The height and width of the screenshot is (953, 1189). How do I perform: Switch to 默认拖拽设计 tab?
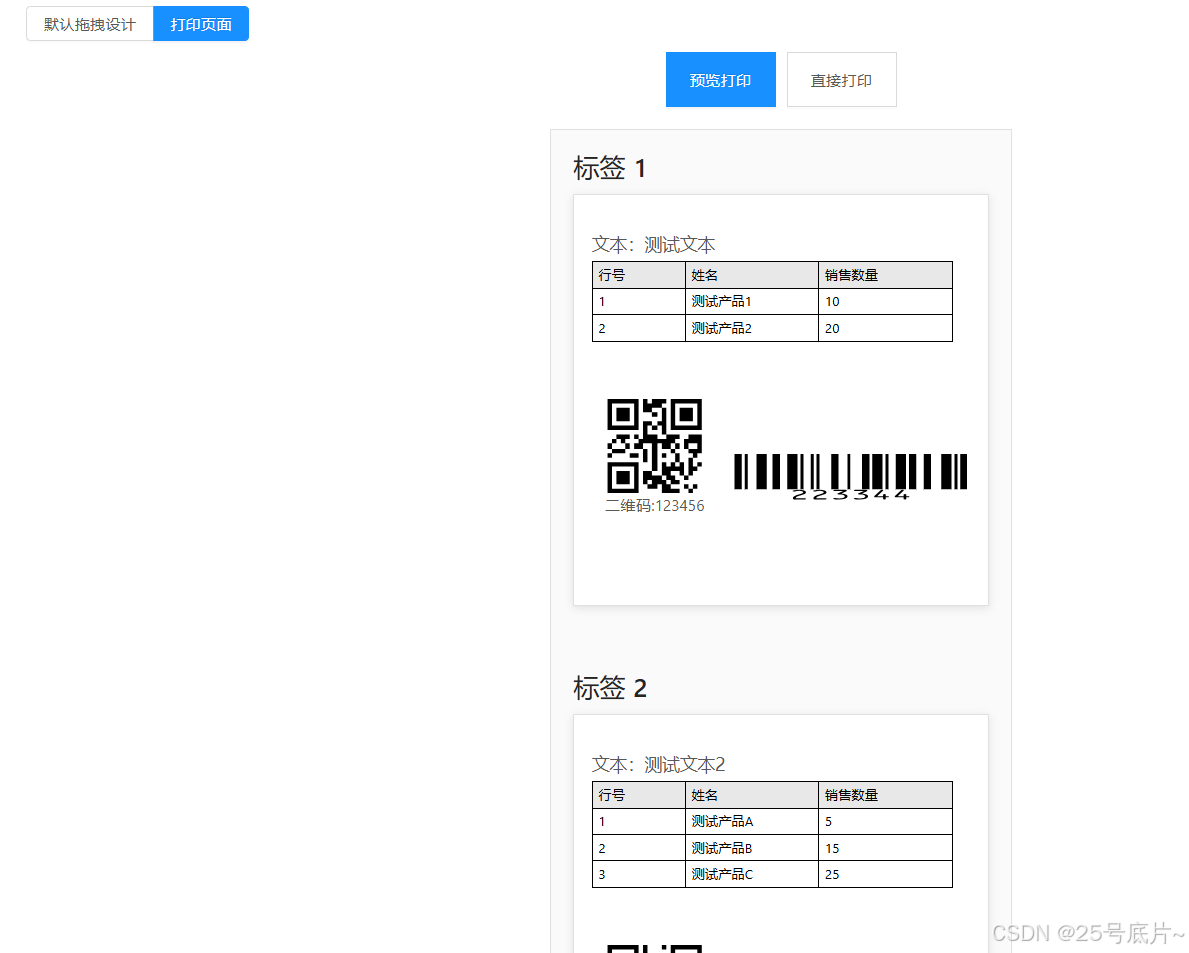pos(89,24)
